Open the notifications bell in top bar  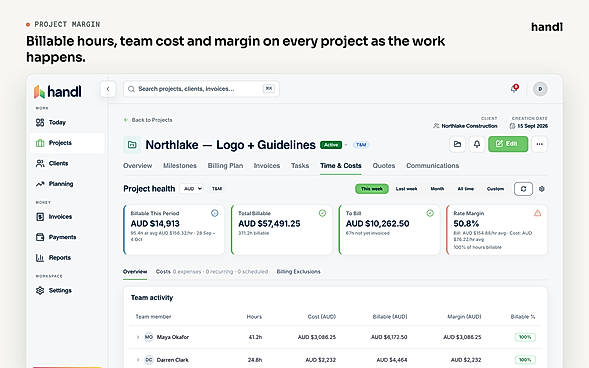514,89
